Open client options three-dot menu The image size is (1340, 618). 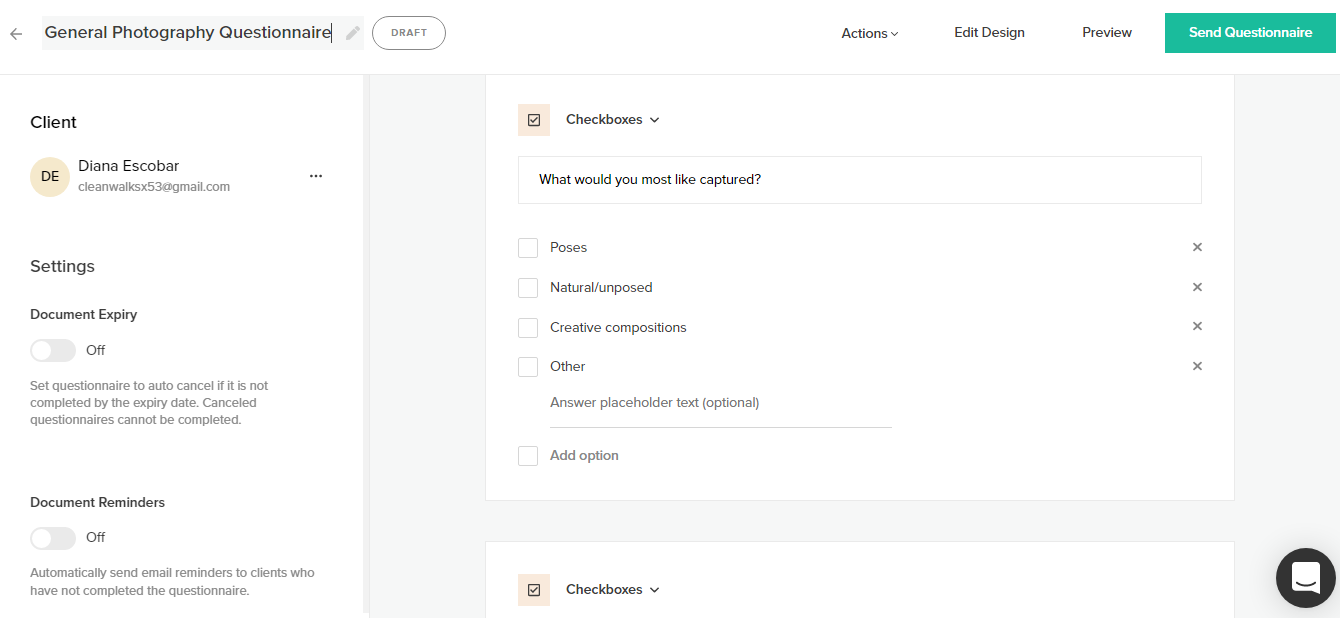[x=316, y=176]
